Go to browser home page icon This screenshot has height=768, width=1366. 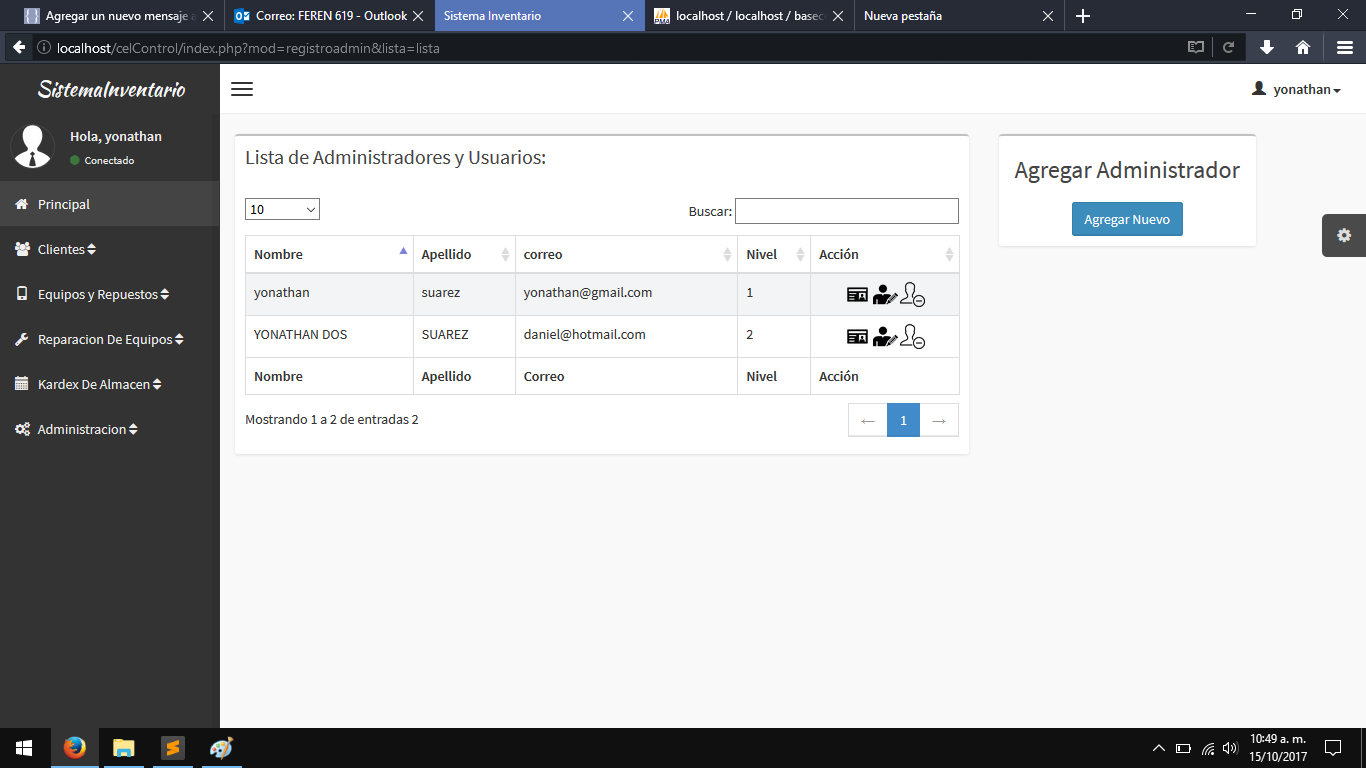pos(1303,47)
